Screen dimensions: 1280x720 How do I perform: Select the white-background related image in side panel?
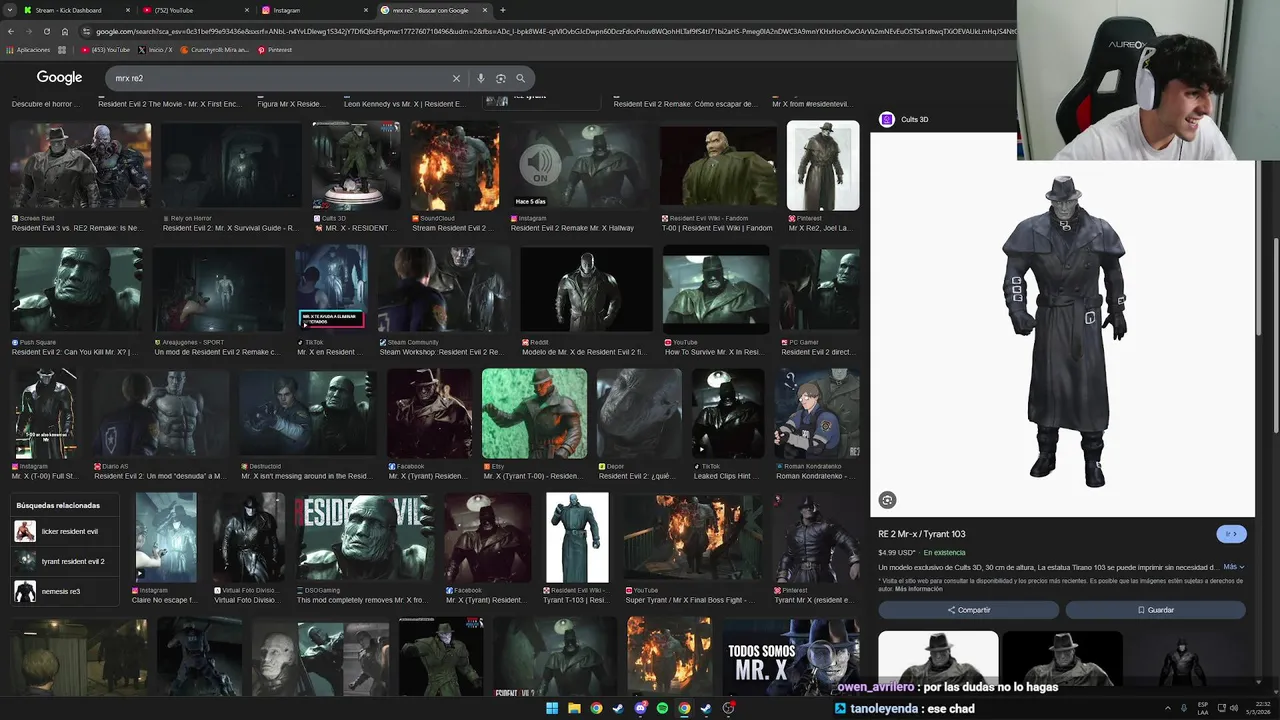938,658
